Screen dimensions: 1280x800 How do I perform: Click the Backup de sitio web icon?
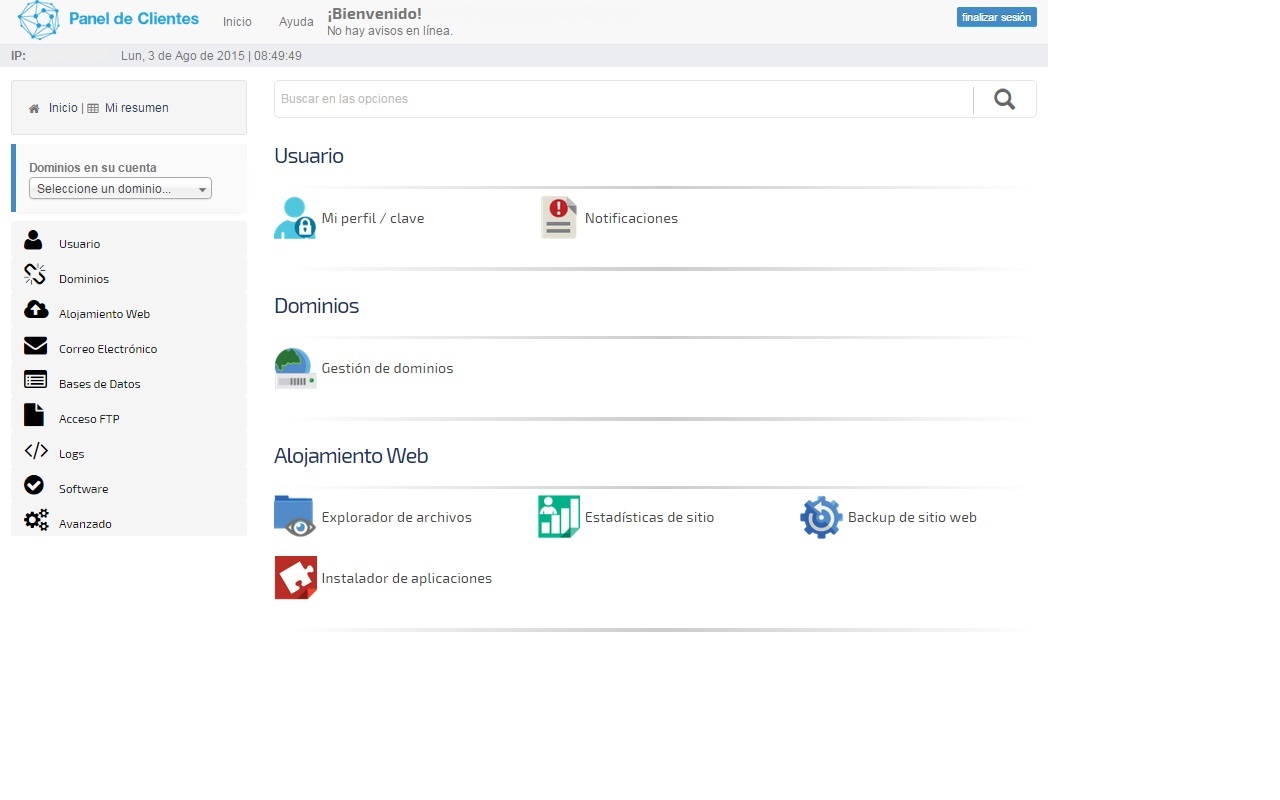[821, 517]
